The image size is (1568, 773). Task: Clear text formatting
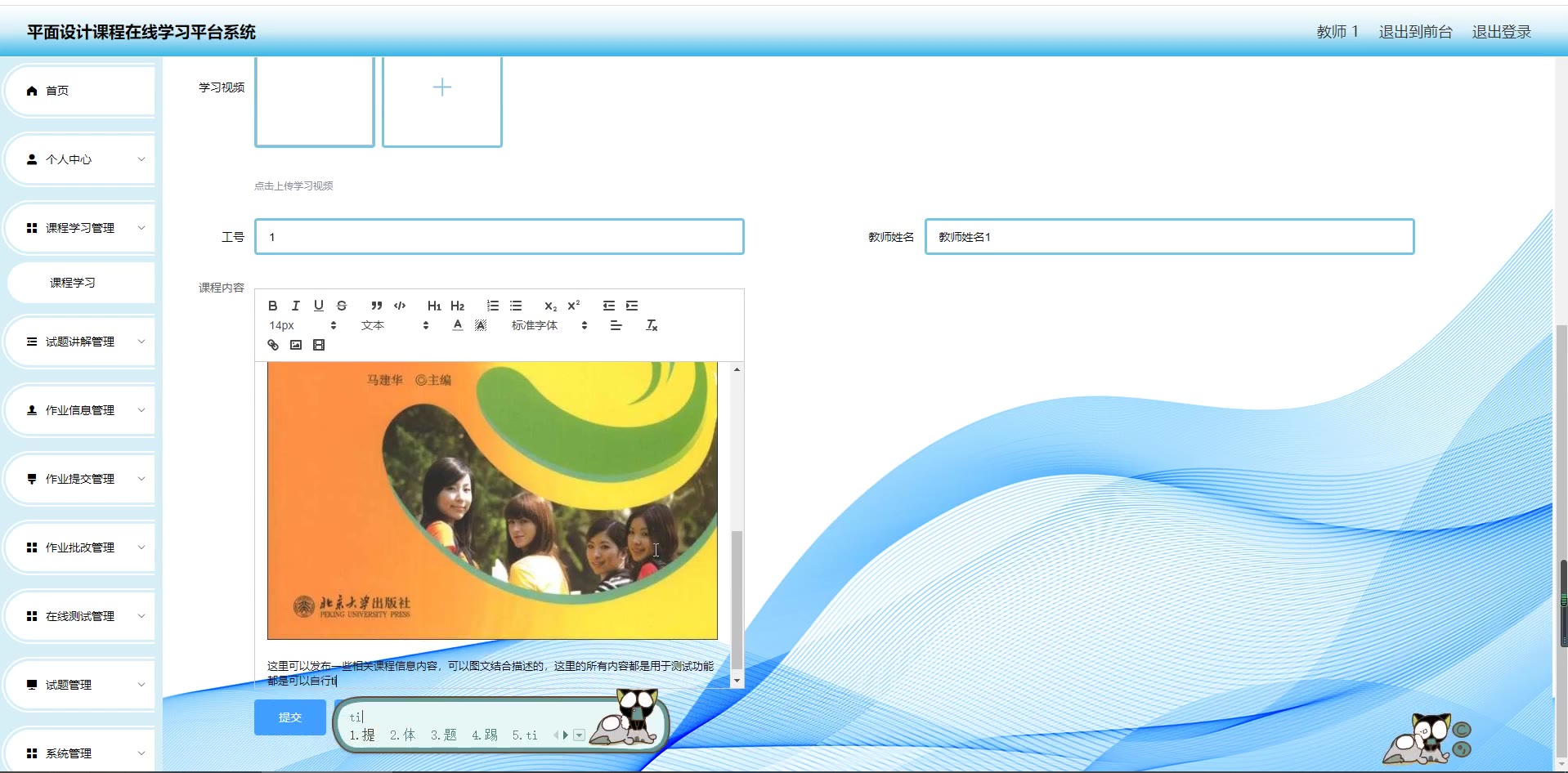651,325
